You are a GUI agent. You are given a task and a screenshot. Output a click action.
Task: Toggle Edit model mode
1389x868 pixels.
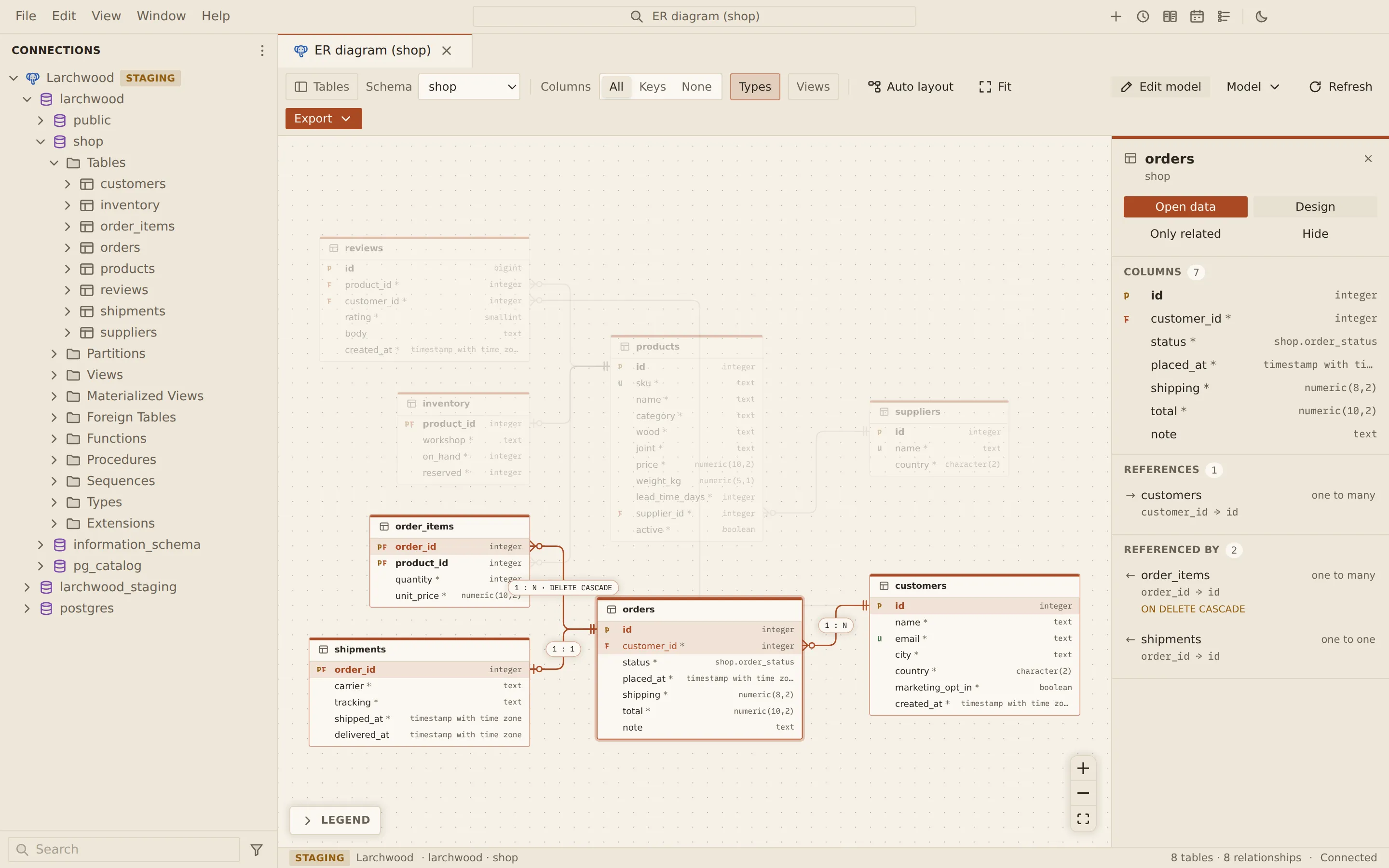[x=1160, y=87]
